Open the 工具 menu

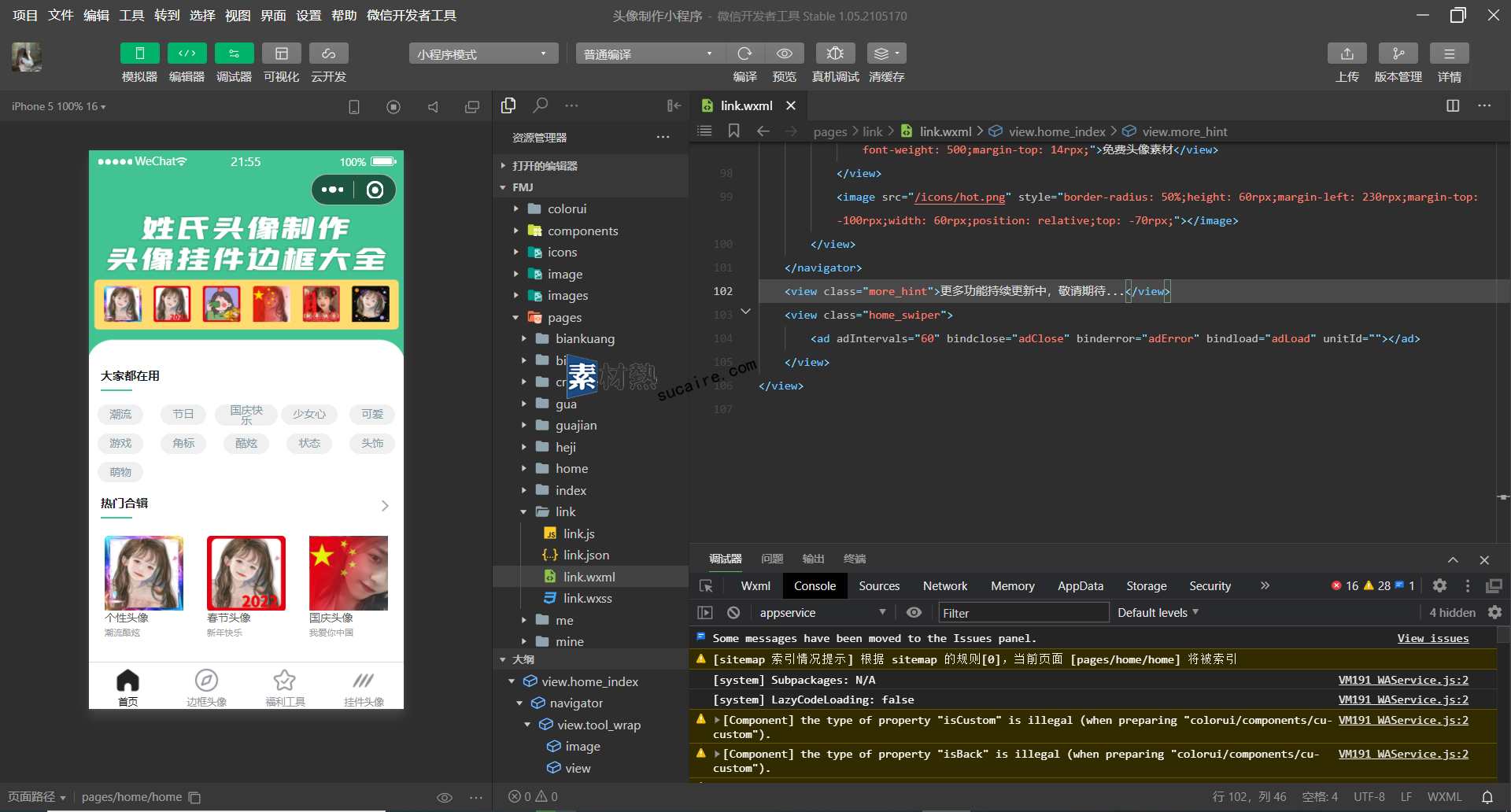click(131, 16)
